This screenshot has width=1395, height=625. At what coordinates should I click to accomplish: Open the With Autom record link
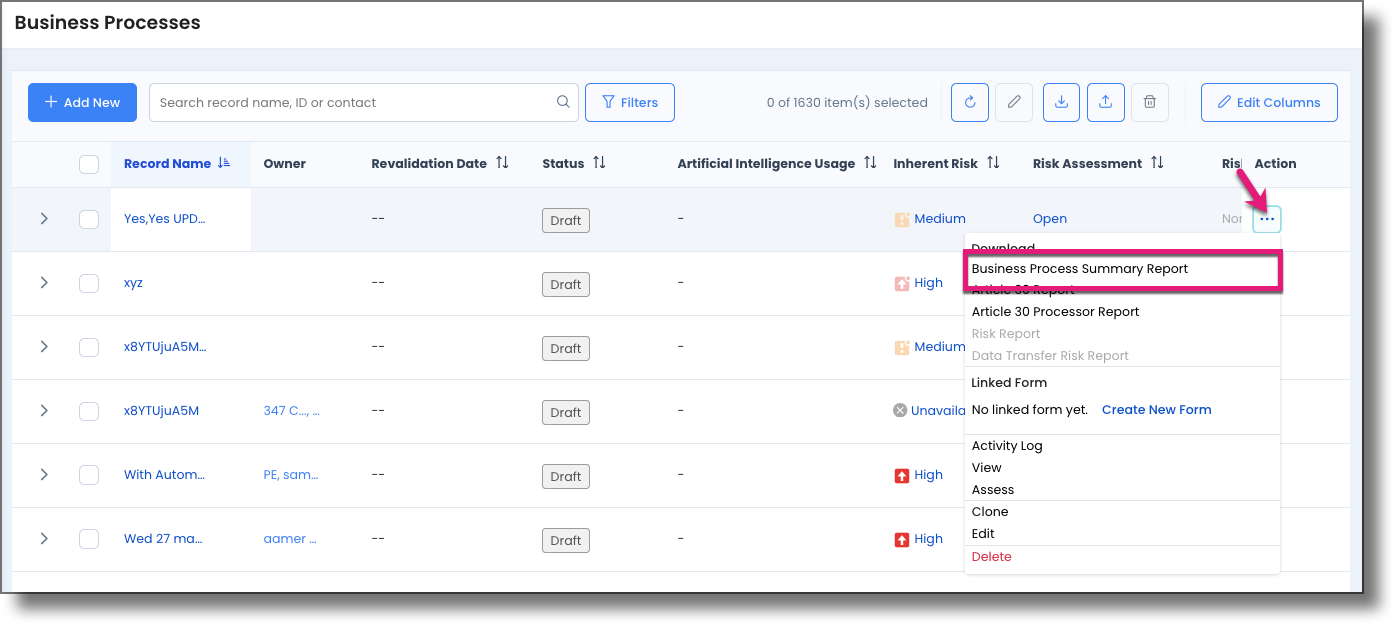click(x=164, y=475)
